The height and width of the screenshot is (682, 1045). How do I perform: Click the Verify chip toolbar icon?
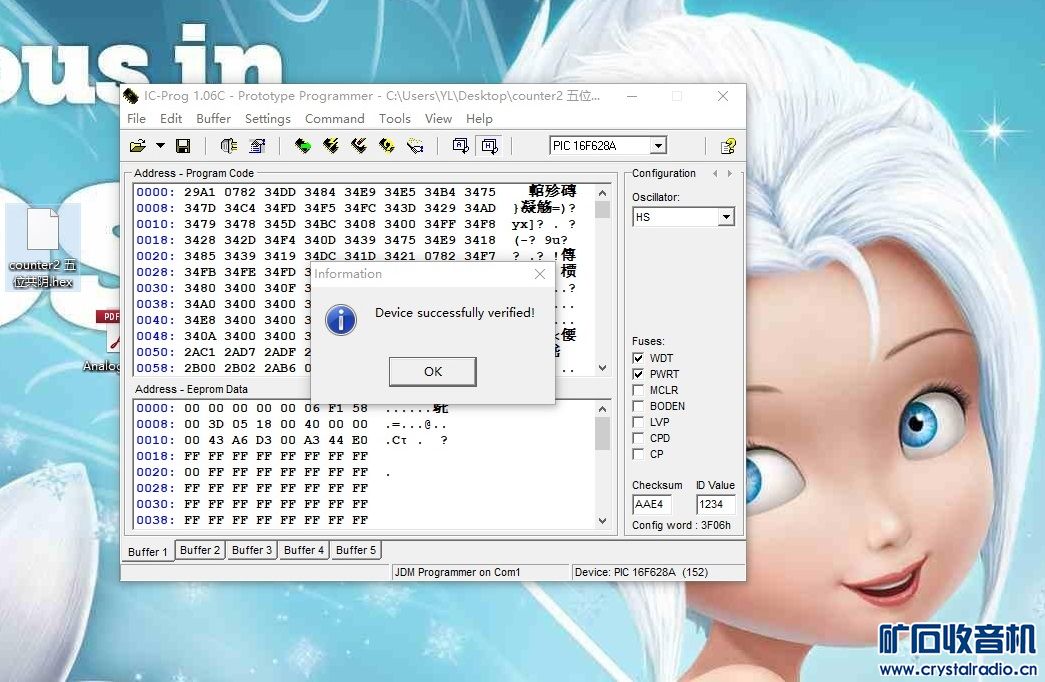click(x=387, y=146)
